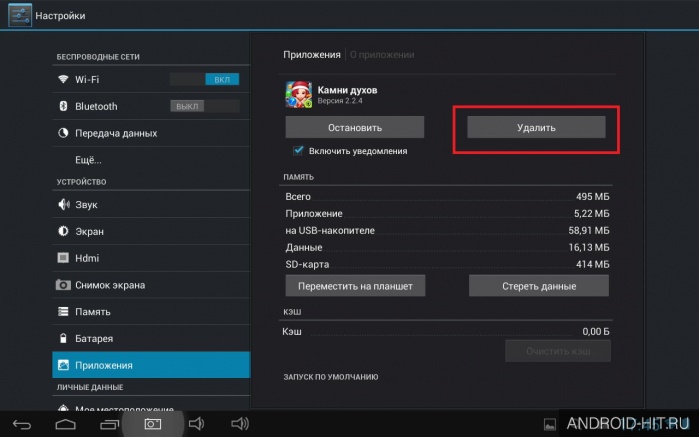Uncheck Включить уведомления checkbox
This screenshot has height=437, width=699.
[298, 150]
